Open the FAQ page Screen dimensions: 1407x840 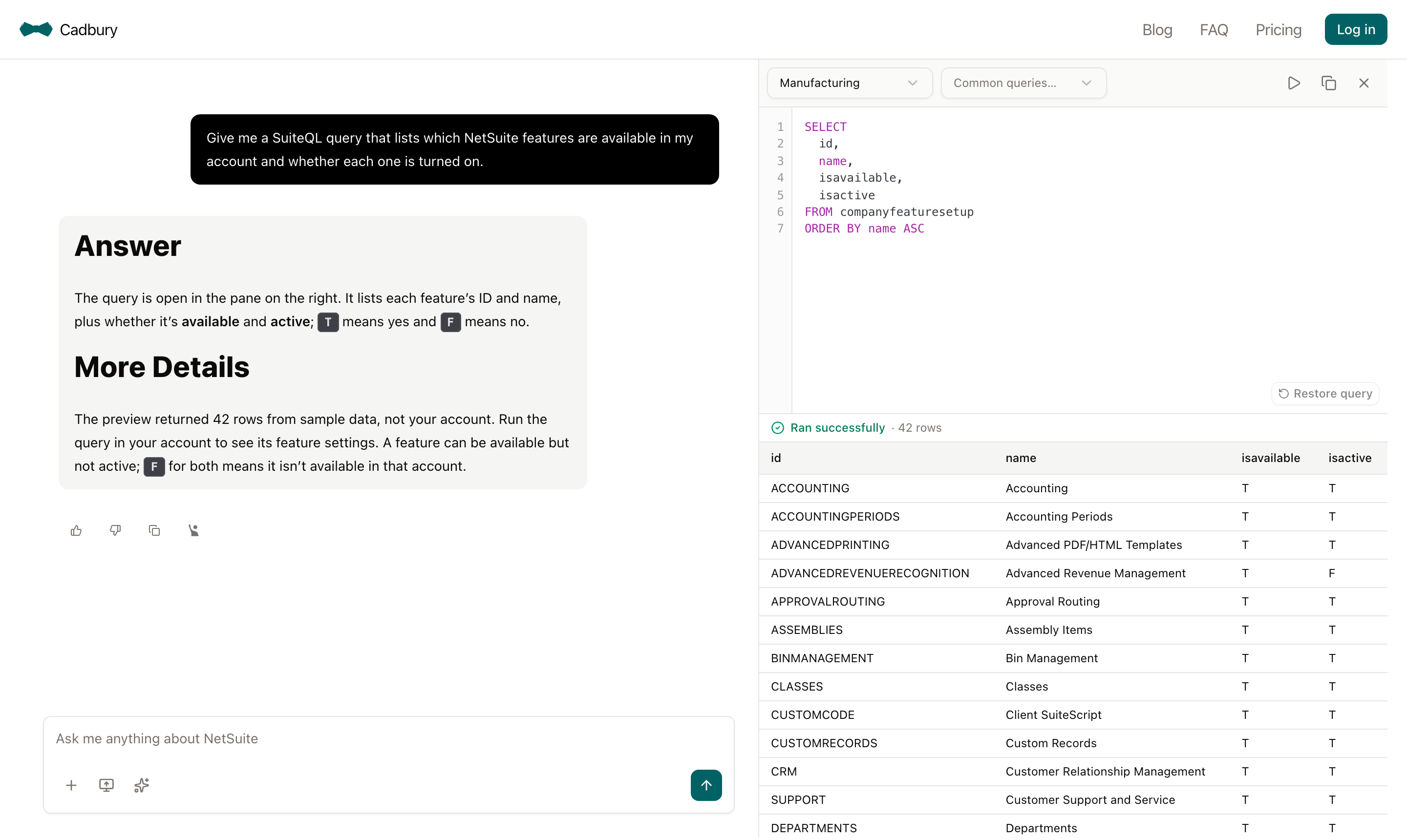pyautogui.click(x=1214, y=29)
